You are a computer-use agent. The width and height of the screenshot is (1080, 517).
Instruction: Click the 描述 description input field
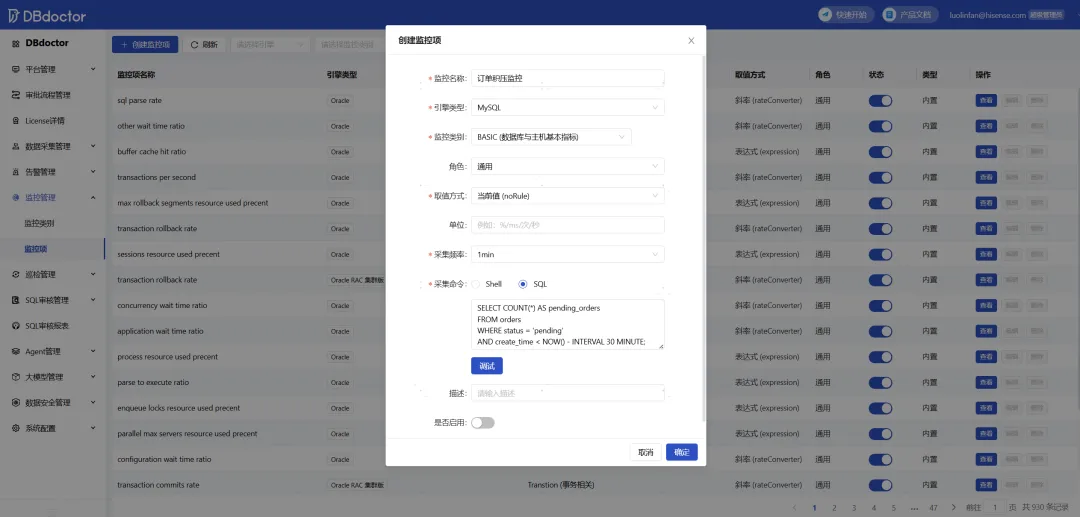[568, 393]
